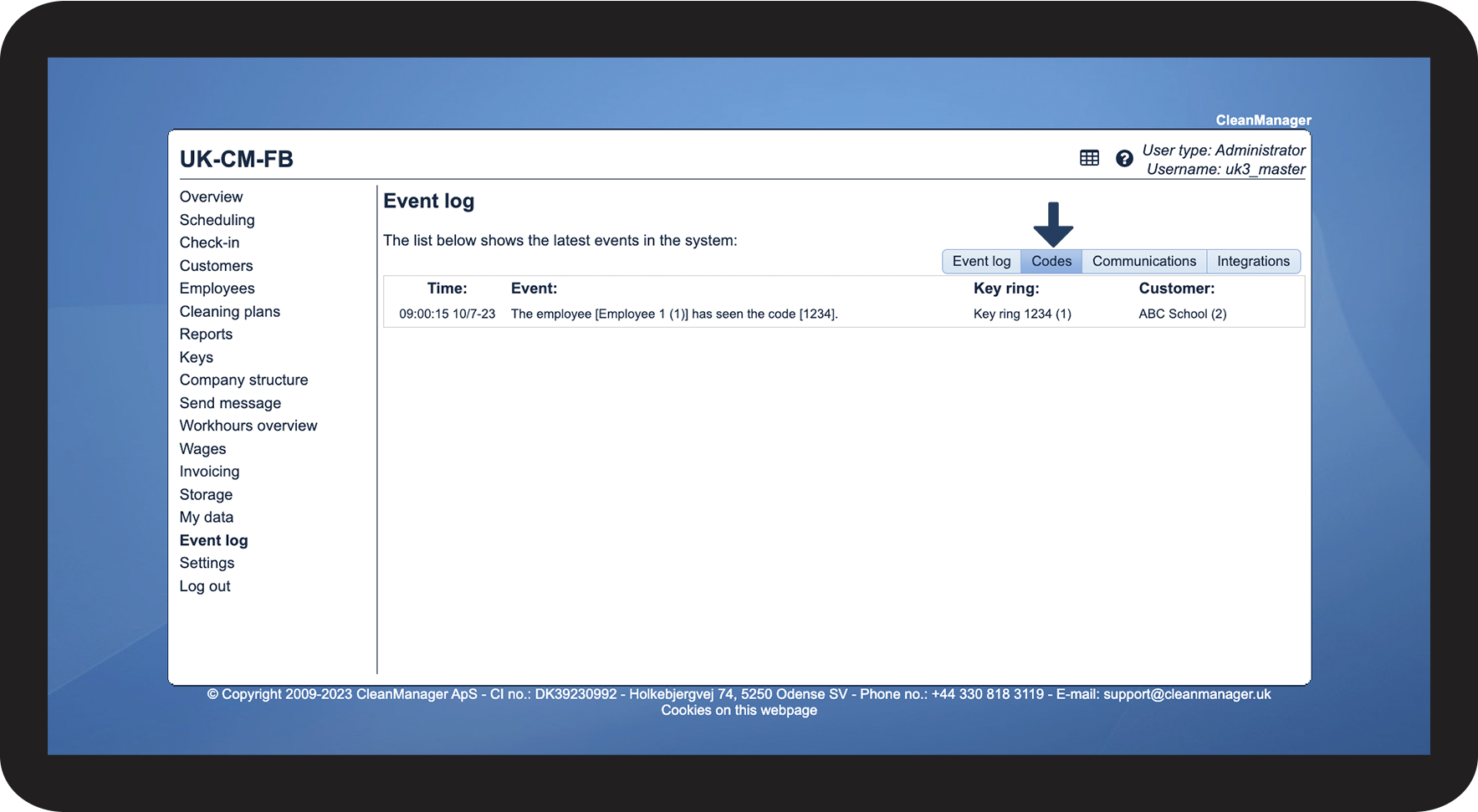
Task: Open Overview in the sidebar
Action: pos(211,197)
